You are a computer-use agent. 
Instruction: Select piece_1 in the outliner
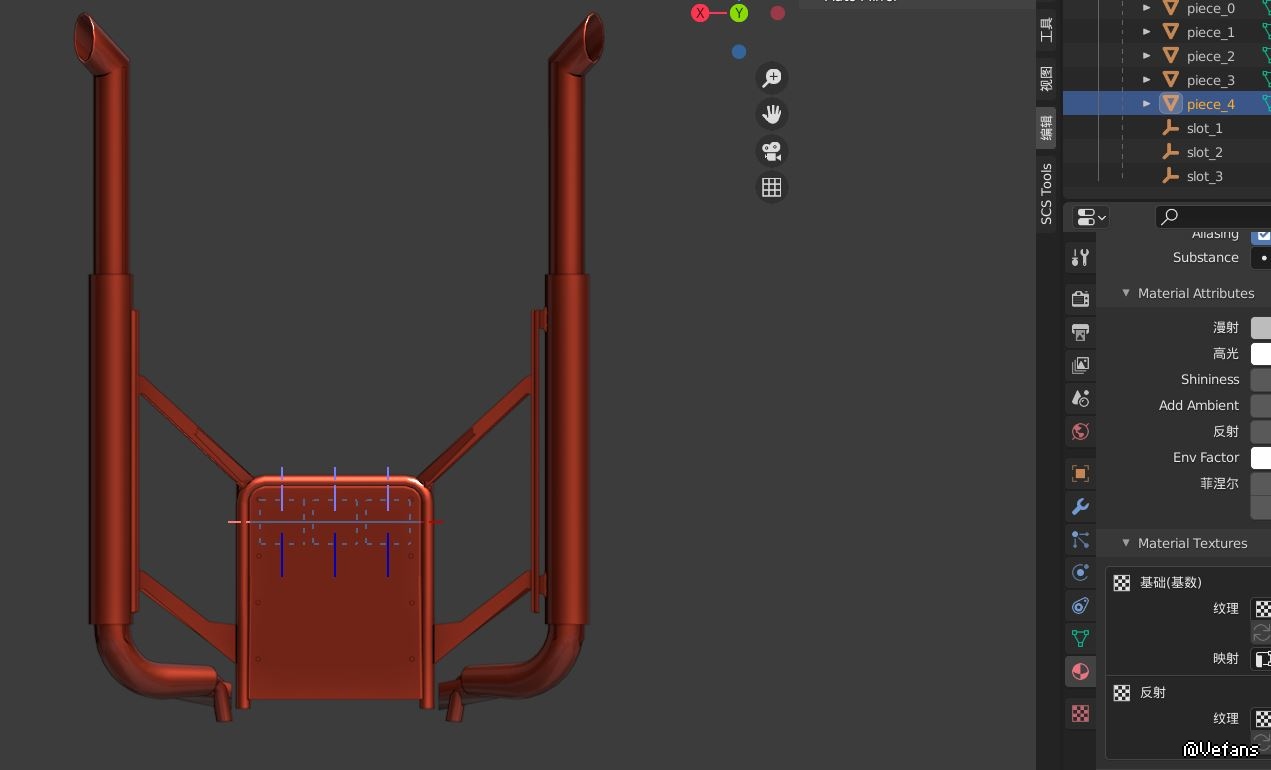[1210, 32]
